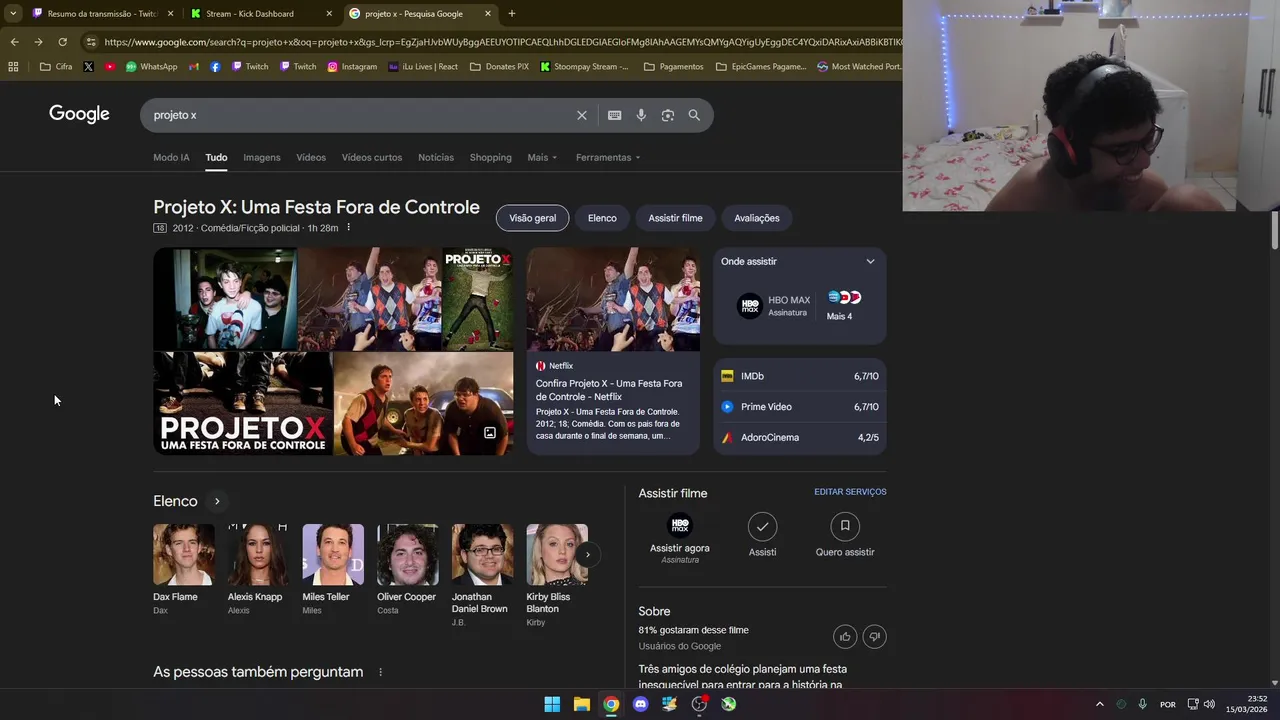The image size is (1280, 720).
Task: Open Chrome tab search dropdown
Action: click(x=13, y=14)
